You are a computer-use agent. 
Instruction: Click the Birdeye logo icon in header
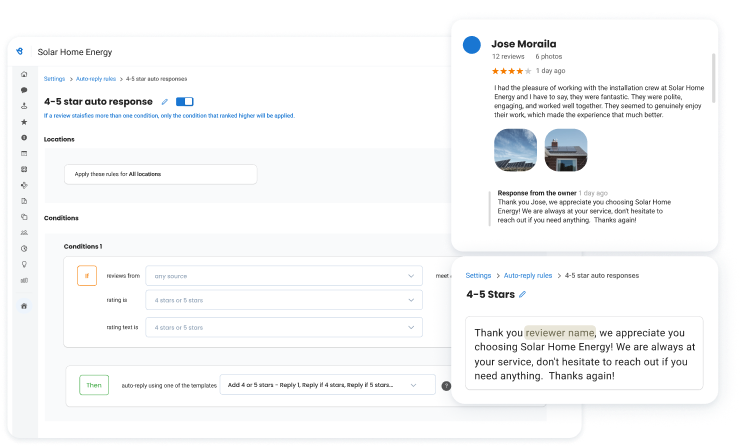(19, 51)
